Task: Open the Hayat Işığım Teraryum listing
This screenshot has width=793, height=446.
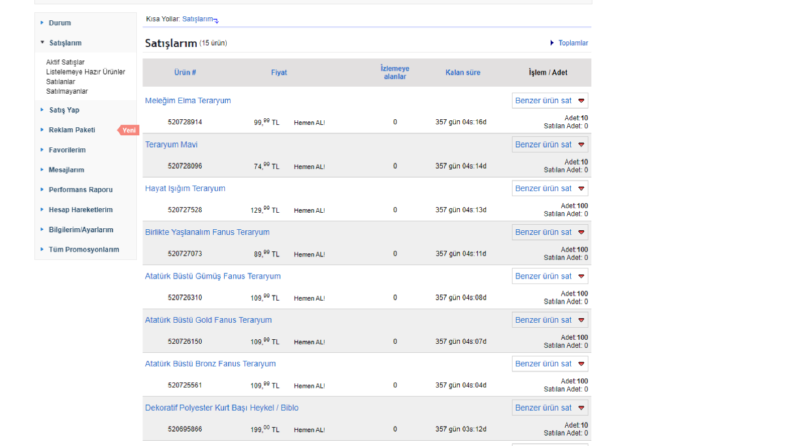Action: [x=185, y=188]
